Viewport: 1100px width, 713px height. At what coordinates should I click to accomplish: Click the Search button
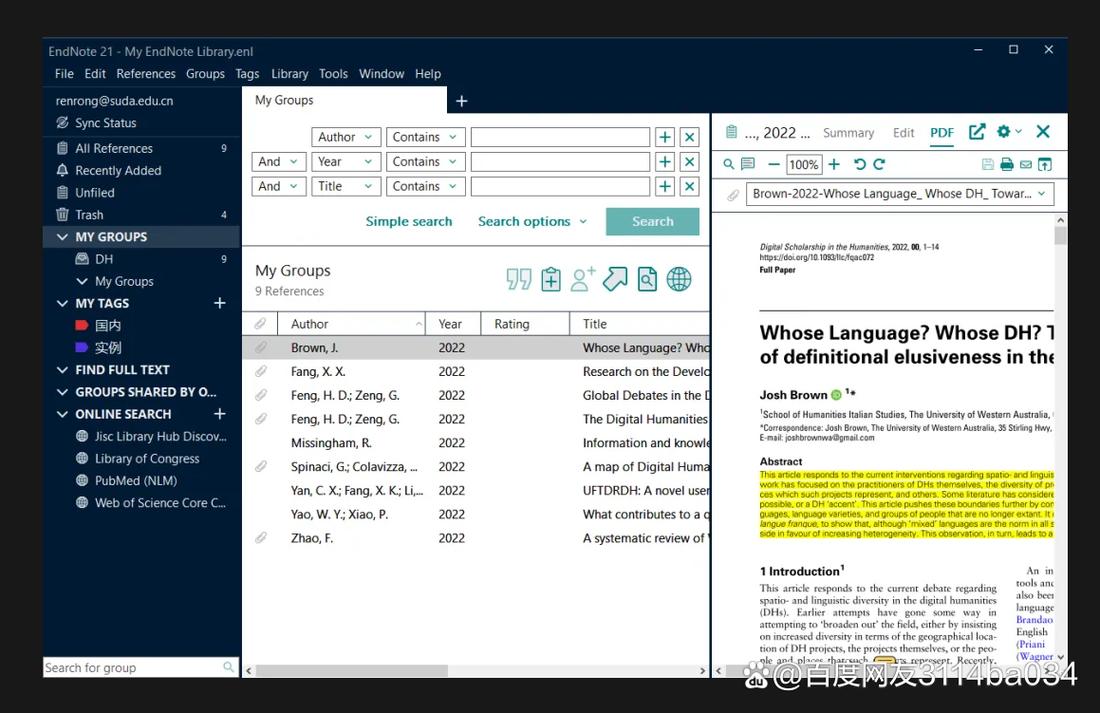652,221
